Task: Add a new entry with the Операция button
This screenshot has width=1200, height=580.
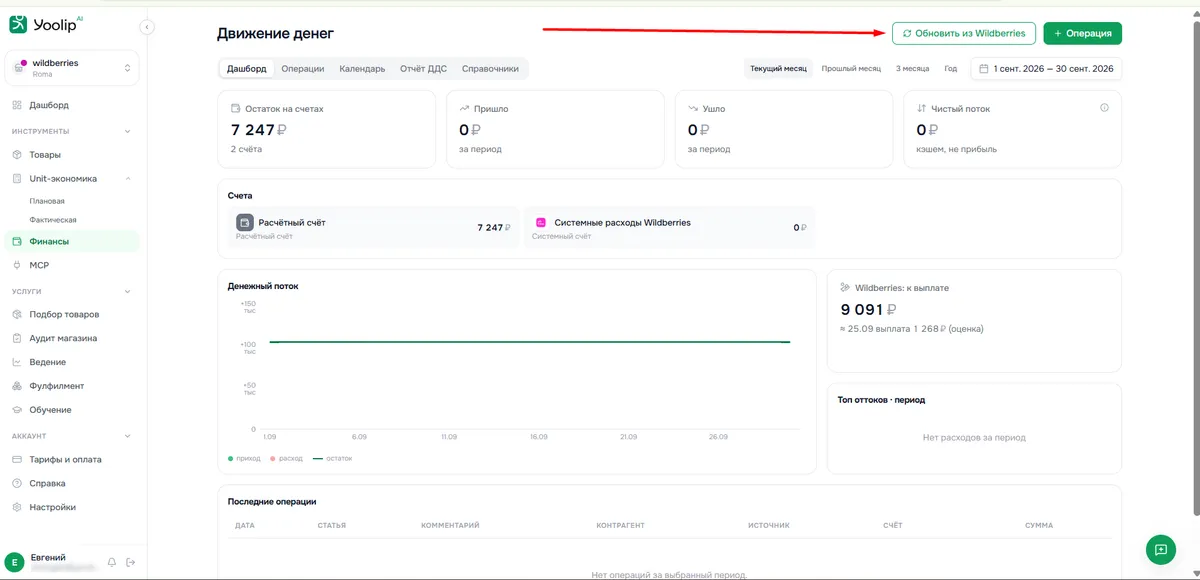Action: coord(1082,33)
